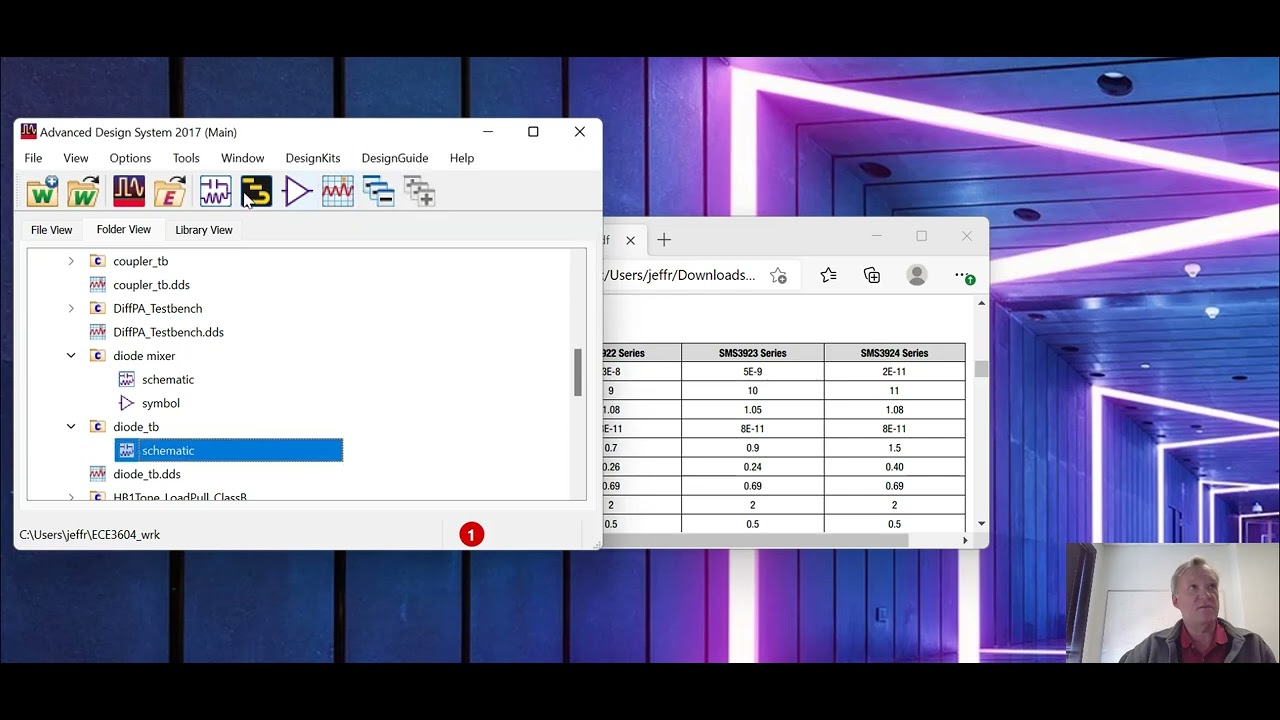This screenshot has height=720, width=1280.
Task: Select DiffPA_Testbench.dds file
Action: (168, 332)
